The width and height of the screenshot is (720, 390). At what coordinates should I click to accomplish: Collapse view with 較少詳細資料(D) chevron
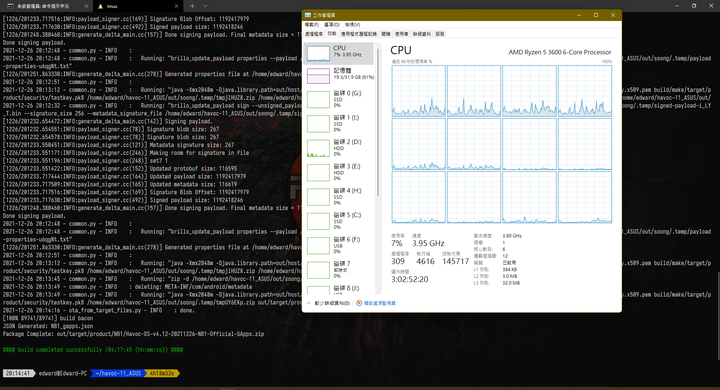click(328, 303)
